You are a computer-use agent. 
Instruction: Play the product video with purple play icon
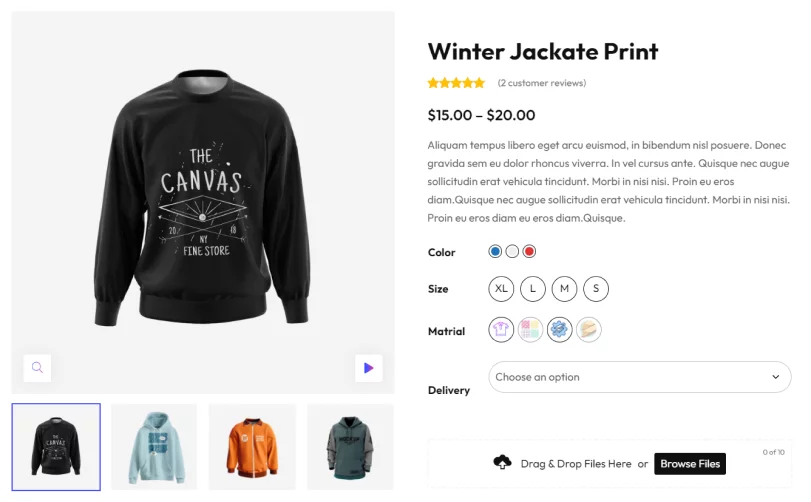[369, 368]
